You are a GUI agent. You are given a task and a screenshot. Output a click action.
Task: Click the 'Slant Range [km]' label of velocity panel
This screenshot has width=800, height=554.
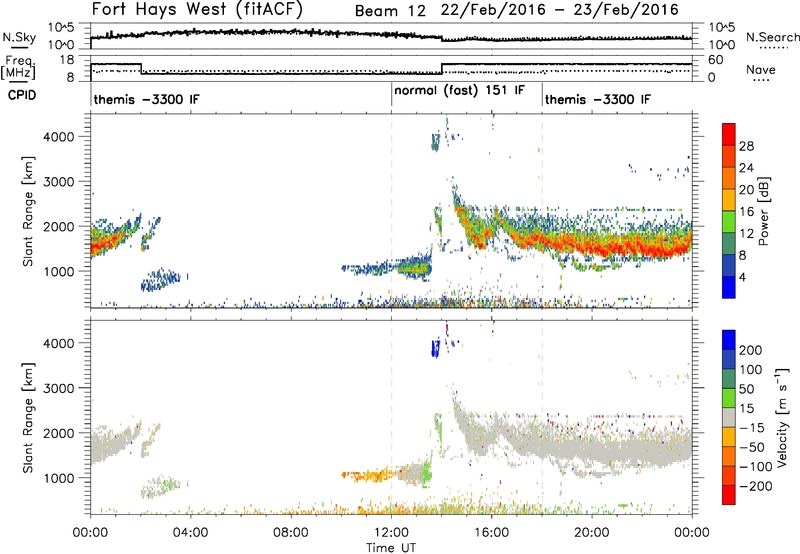(28, 417)
